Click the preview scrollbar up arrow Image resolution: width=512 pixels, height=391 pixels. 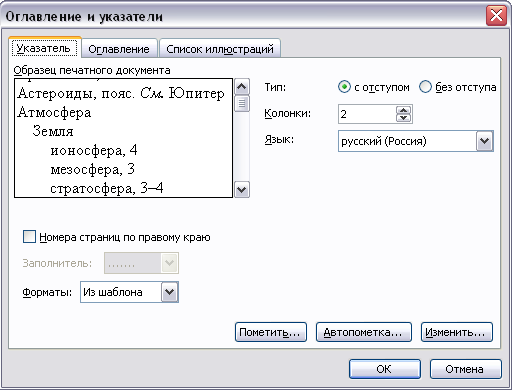[242, 87]
